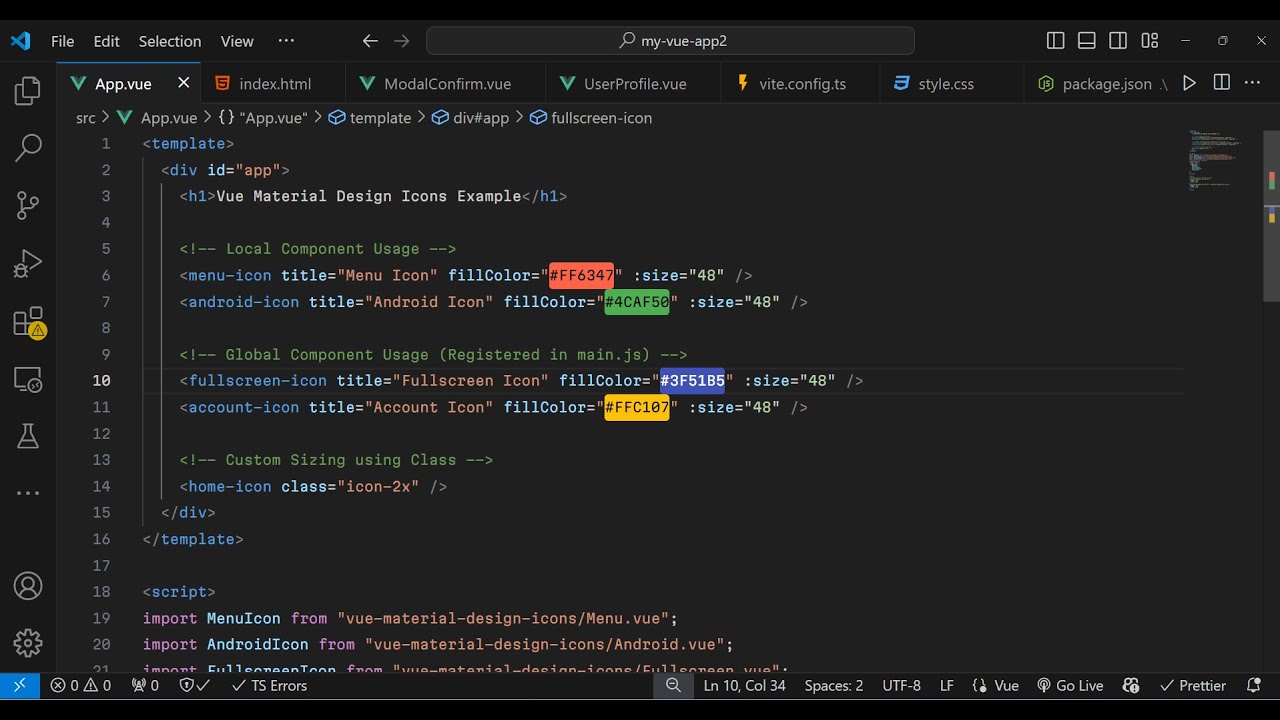The height and width of the screenshot is (720, 1280).
Task: Switch to the package.json tab
Action: click(1097, 84)
